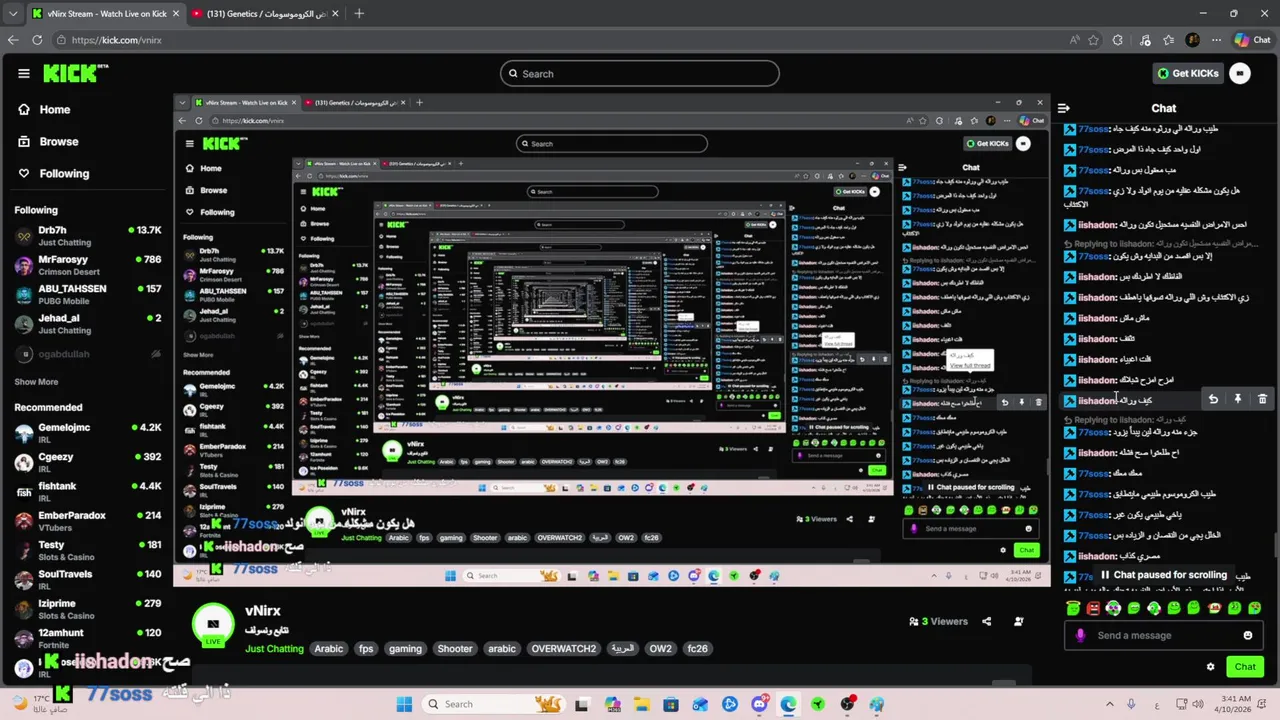Open Discord from the taskbar
Viewport: 1280px width, 720px height.
(760, 704)
